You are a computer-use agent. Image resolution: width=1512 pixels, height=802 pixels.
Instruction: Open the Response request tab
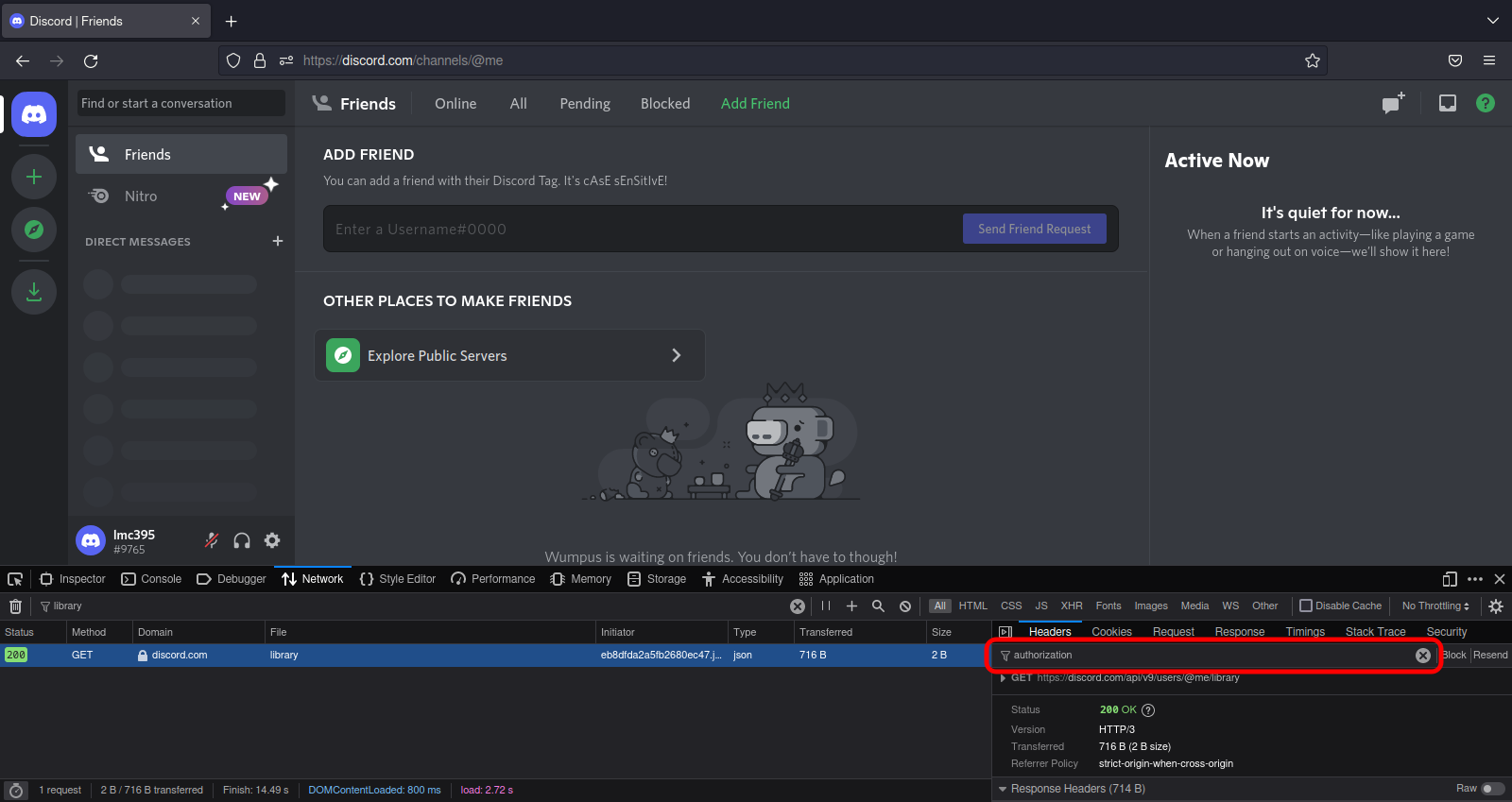click(1240, 632)
